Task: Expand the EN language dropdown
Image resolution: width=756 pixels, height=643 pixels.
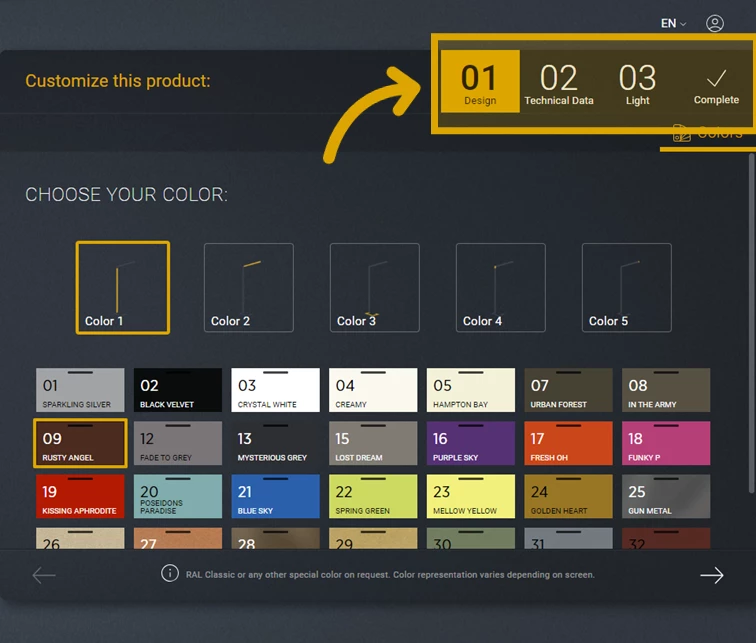Action: point(673,23)
